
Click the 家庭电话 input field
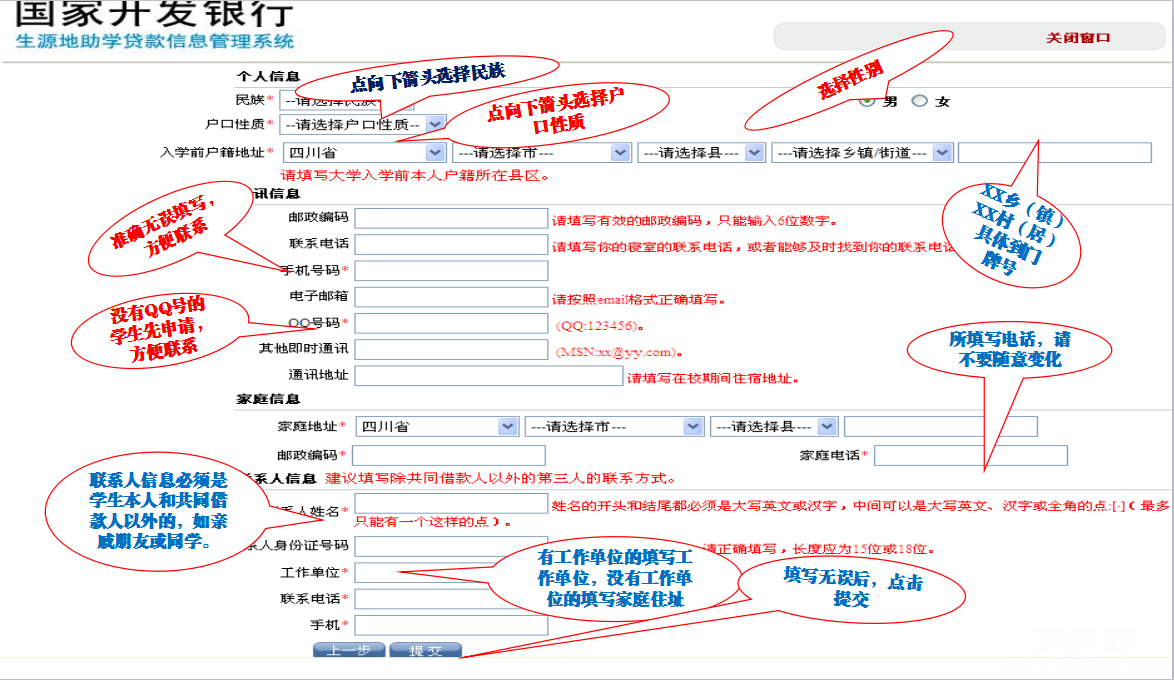coord(970,456)
